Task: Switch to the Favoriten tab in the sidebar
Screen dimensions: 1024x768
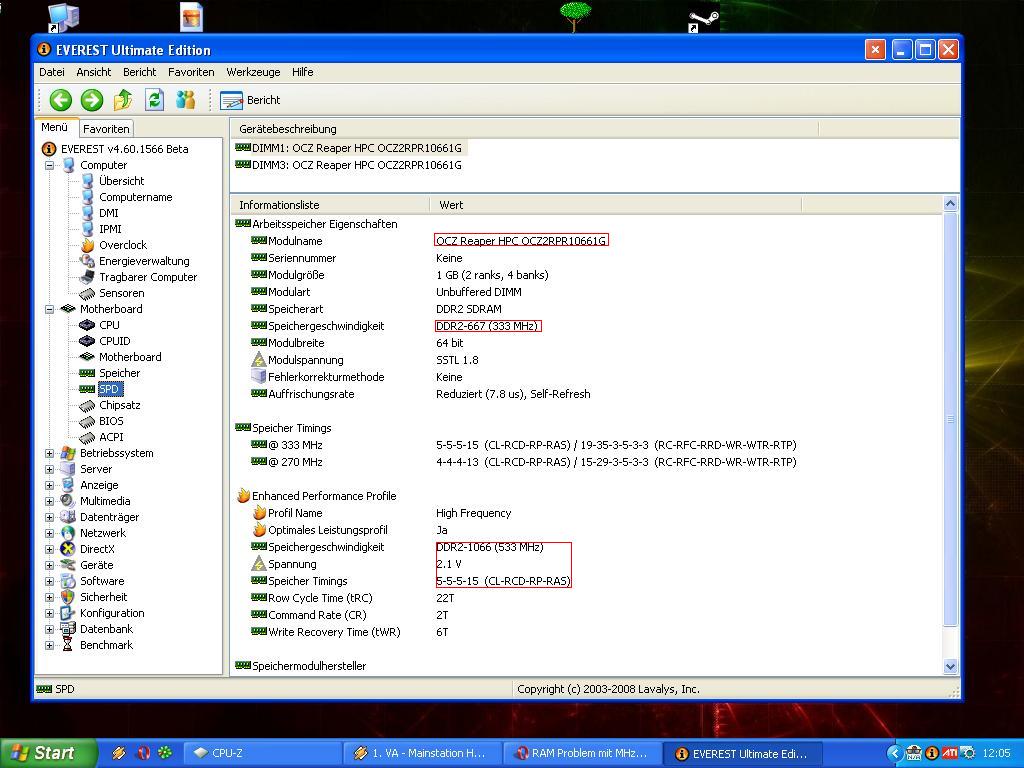Action: point(106,129)
